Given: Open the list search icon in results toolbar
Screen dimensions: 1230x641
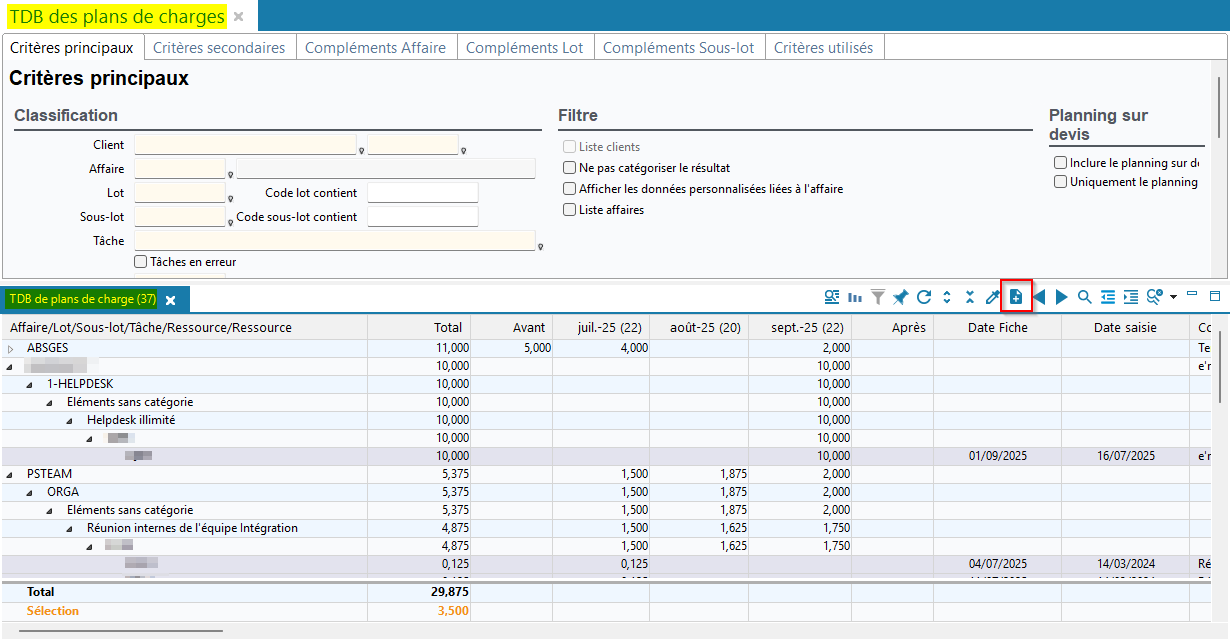Looking at the screenshot, I should pos(832,297).
